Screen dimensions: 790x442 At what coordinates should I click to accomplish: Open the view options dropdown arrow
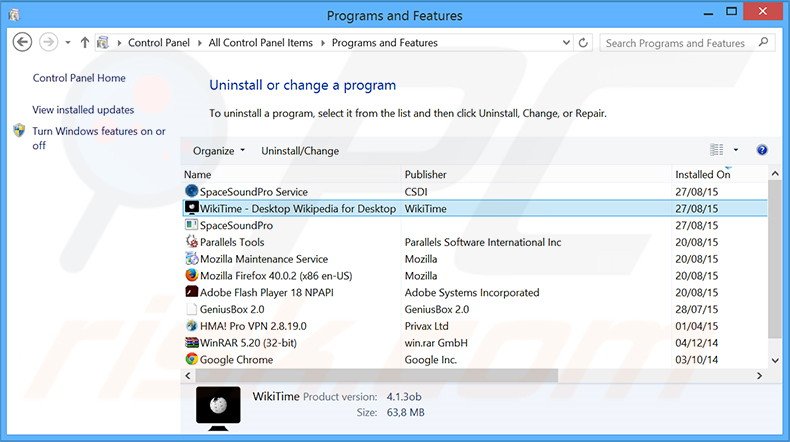tap(736, 150)
